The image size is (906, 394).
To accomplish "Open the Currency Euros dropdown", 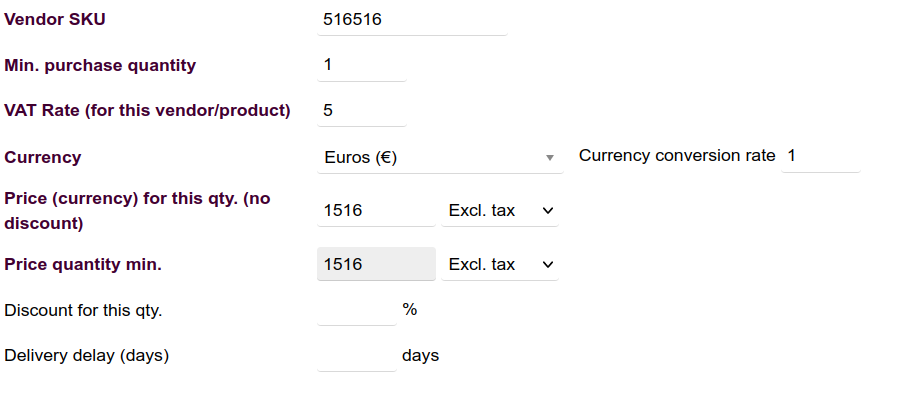I will click(440, 157).
